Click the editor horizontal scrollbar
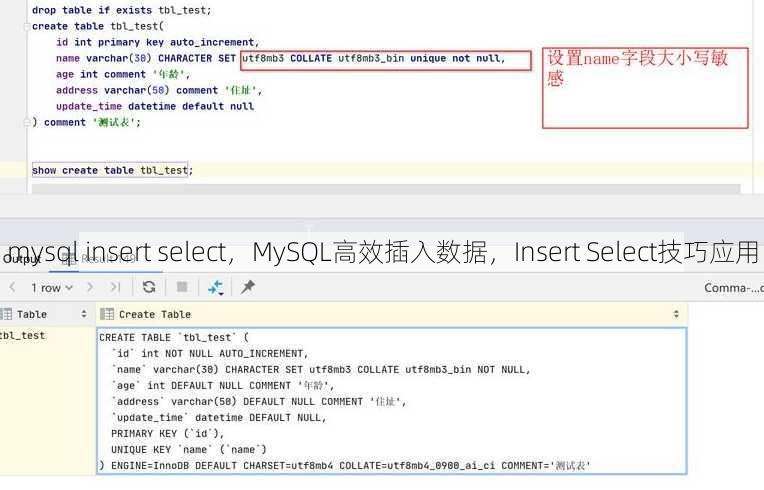The height and width of the screenshot is (490, 764). 386,188
